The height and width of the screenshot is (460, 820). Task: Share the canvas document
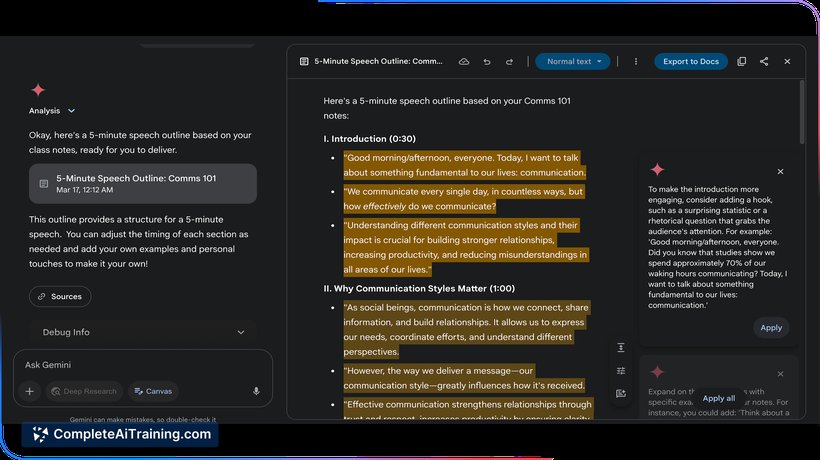764,62
